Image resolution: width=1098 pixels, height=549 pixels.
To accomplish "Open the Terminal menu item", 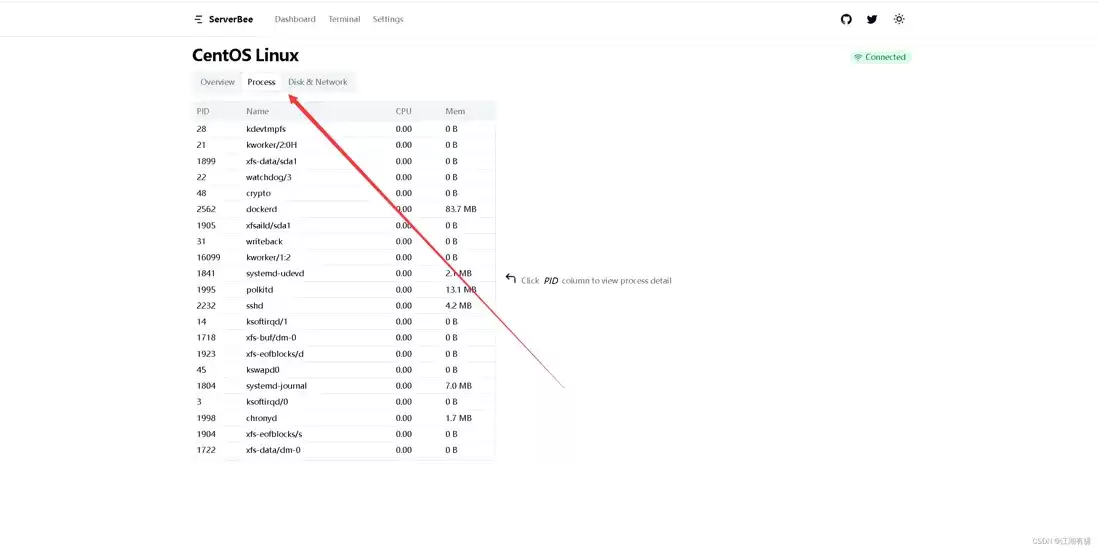I will (x=344, y=20).
